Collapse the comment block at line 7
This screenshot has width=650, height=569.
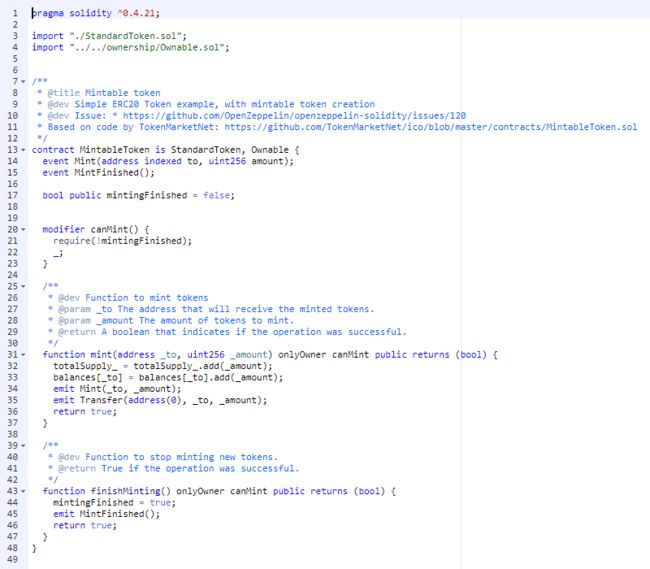23,82
